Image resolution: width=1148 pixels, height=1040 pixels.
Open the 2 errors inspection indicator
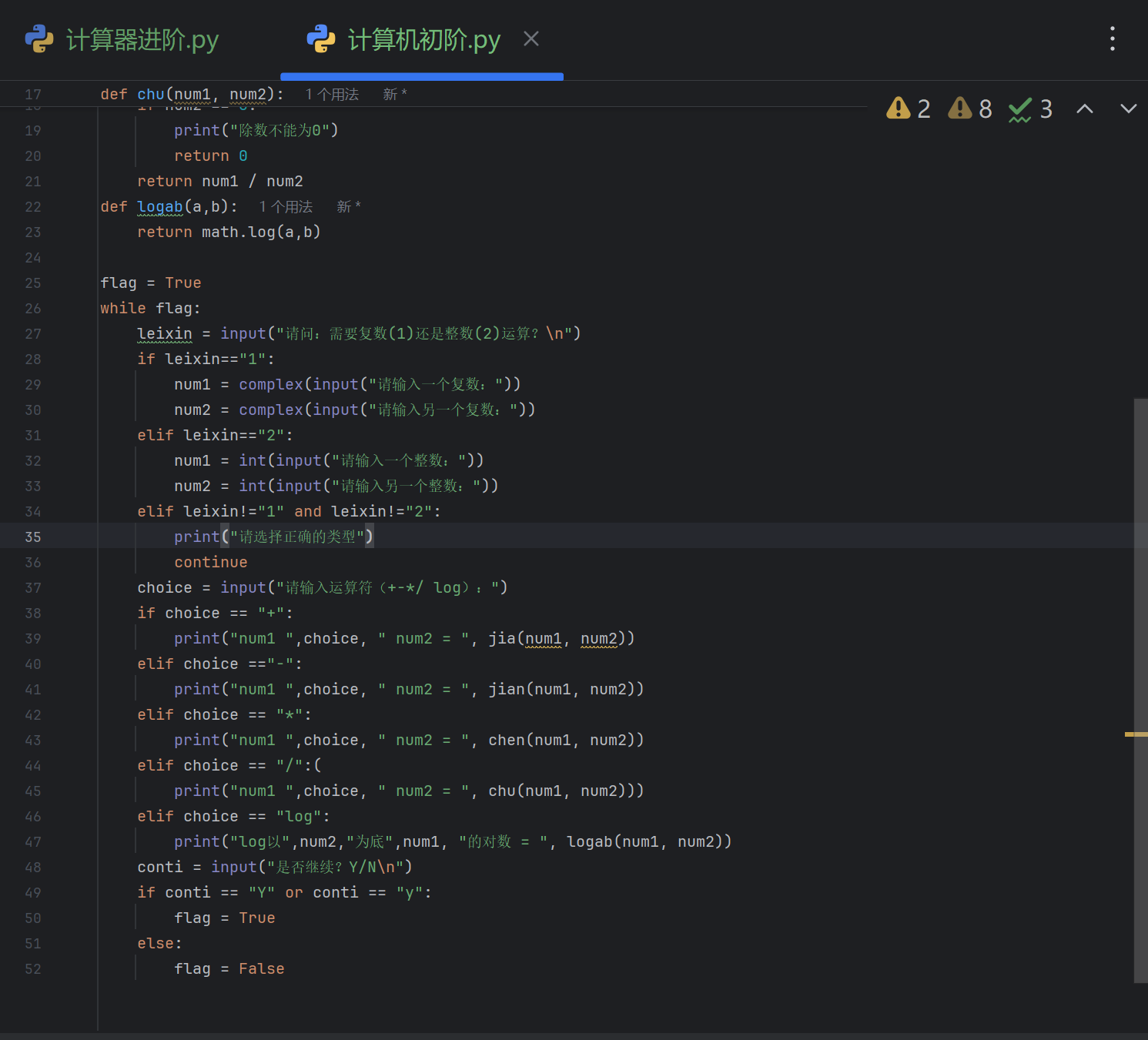[x=909, y=109]
